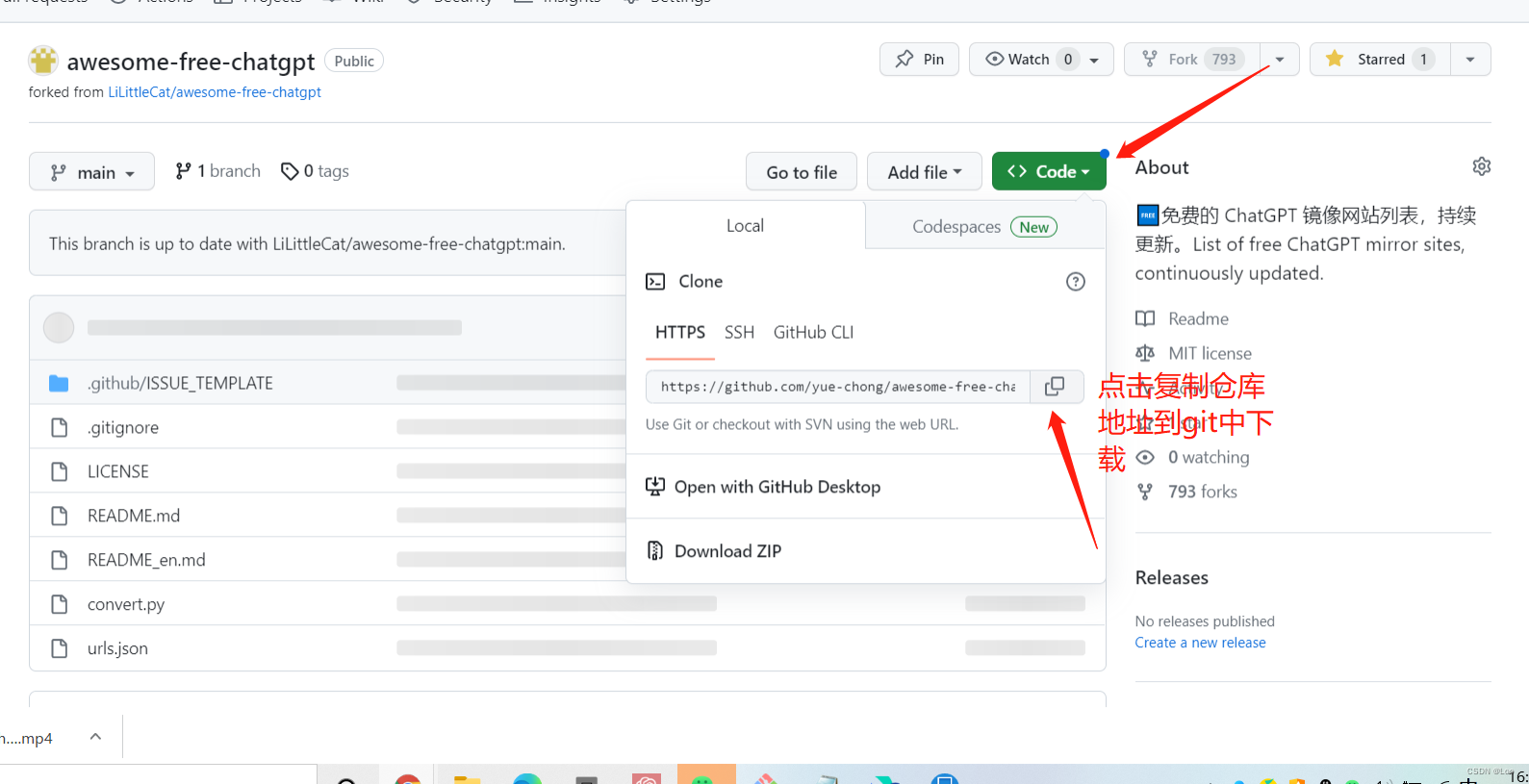The width and height of the screenshot is (1529, 784).
Task: Expand the Watch dropdown arrow
Action: (x=1095, y=60)
